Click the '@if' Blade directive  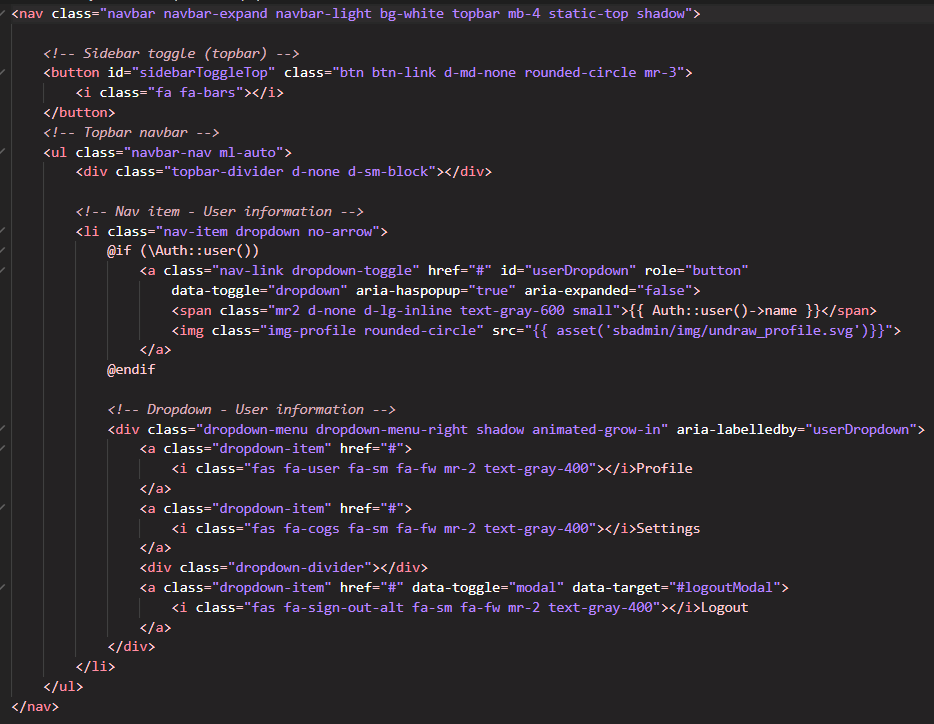click(119, 251)
